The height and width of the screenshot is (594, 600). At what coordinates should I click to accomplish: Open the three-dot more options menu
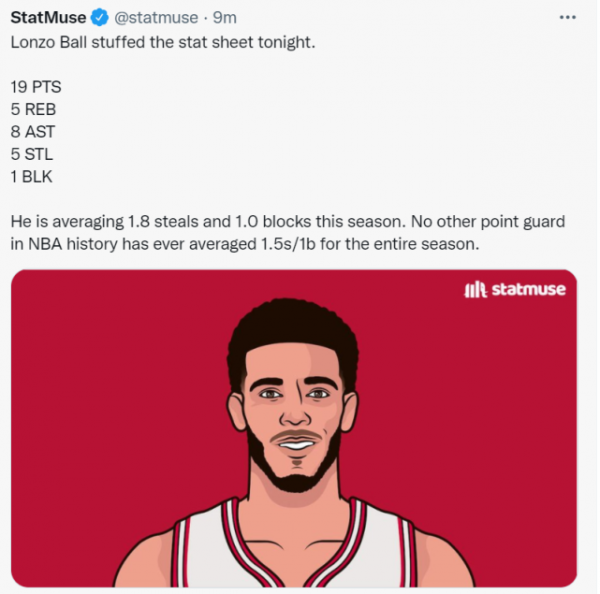click(x=567, y=18)
